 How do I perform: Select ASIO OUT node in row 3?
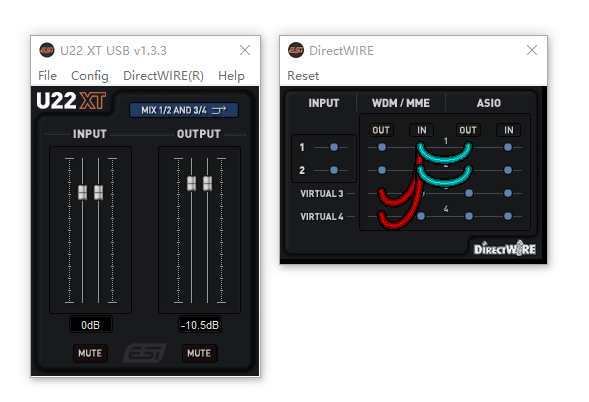coord(468,193)
